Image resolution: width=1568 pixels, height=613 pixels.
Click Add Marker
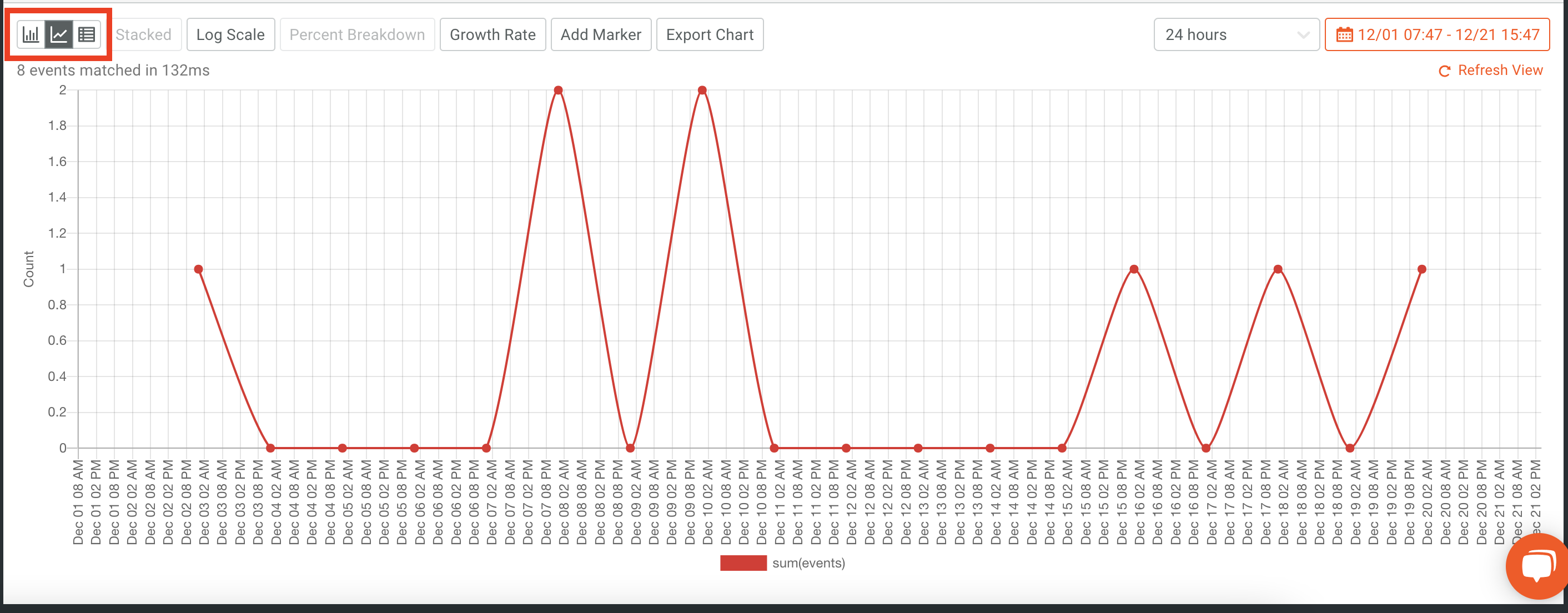pyautogui.click(x=601, y=34)
